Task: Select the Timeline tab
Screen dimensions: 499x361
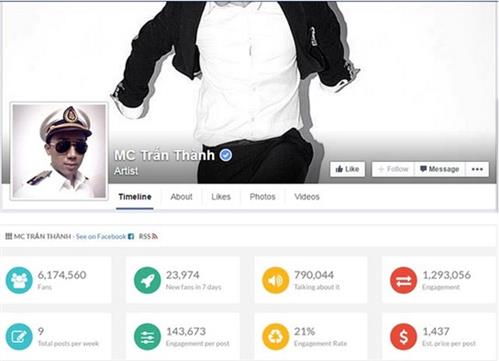Action: (x=135, y=197)
